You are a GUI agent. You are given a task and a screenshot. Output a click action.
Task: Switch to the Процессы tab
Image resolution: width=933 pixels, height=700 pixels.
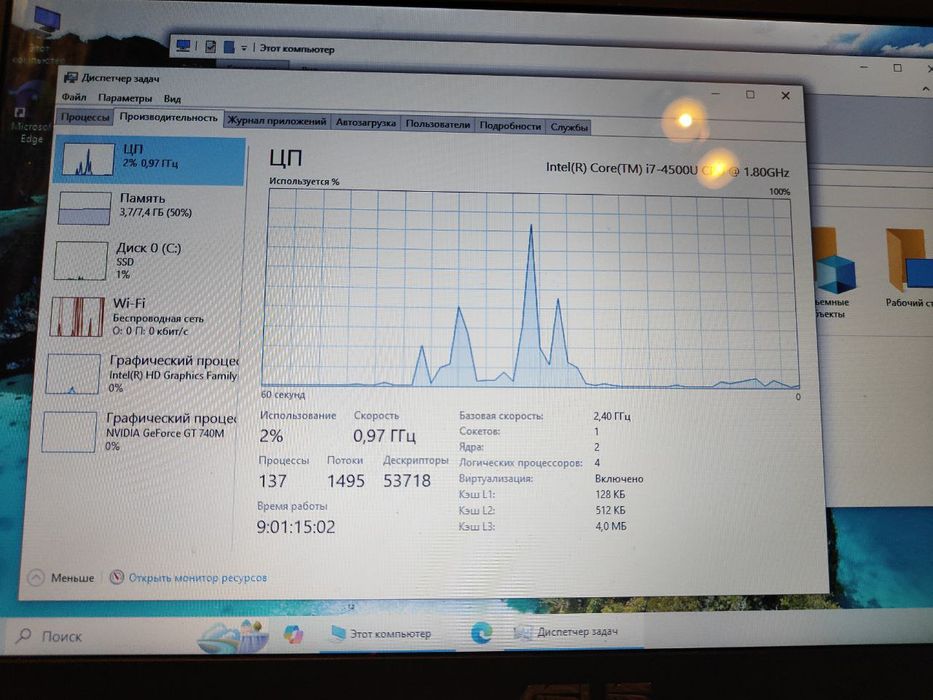point(84,117)
